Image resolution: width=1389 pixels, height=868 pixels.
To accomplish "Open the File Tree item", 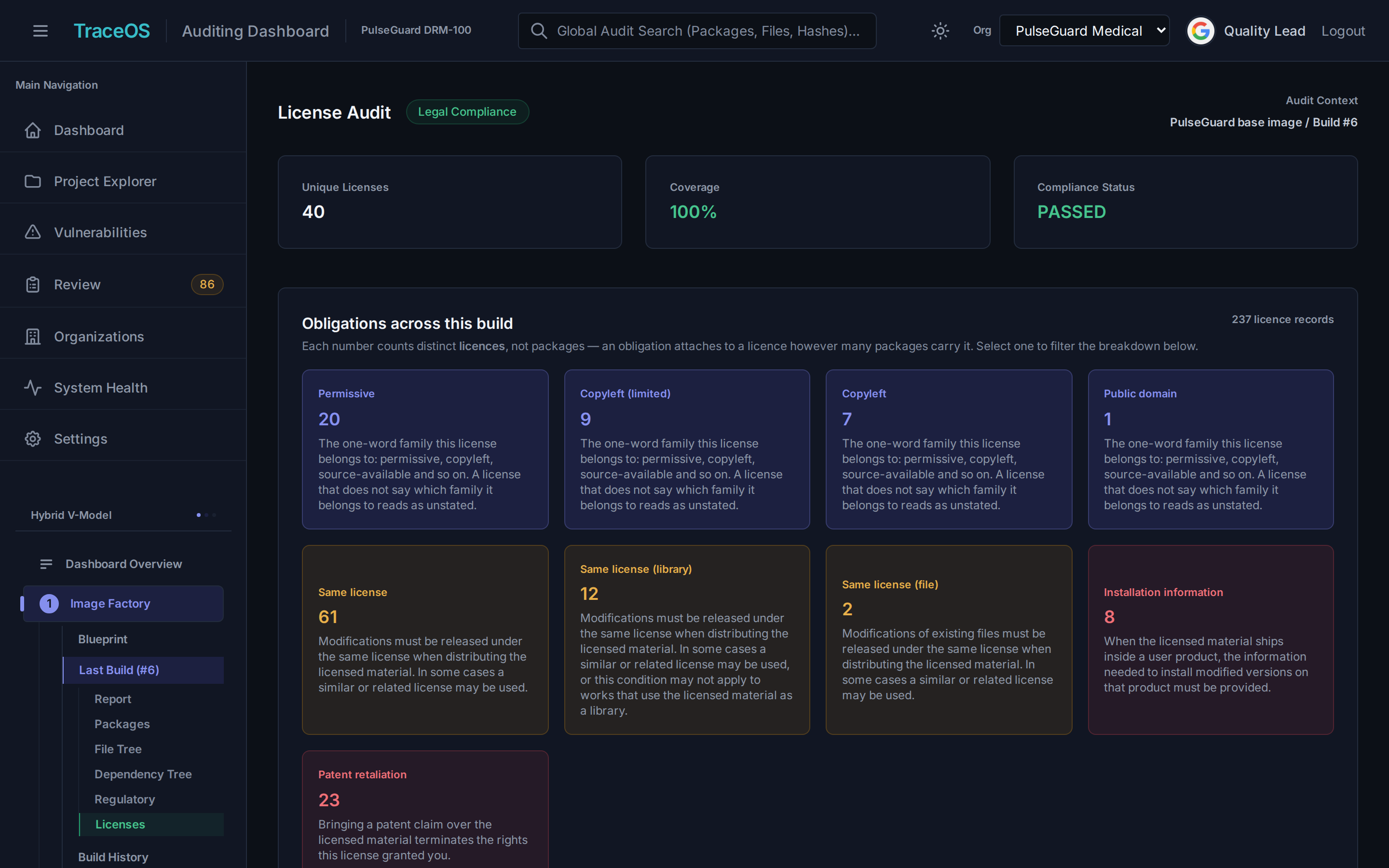I will coord(151,749).
